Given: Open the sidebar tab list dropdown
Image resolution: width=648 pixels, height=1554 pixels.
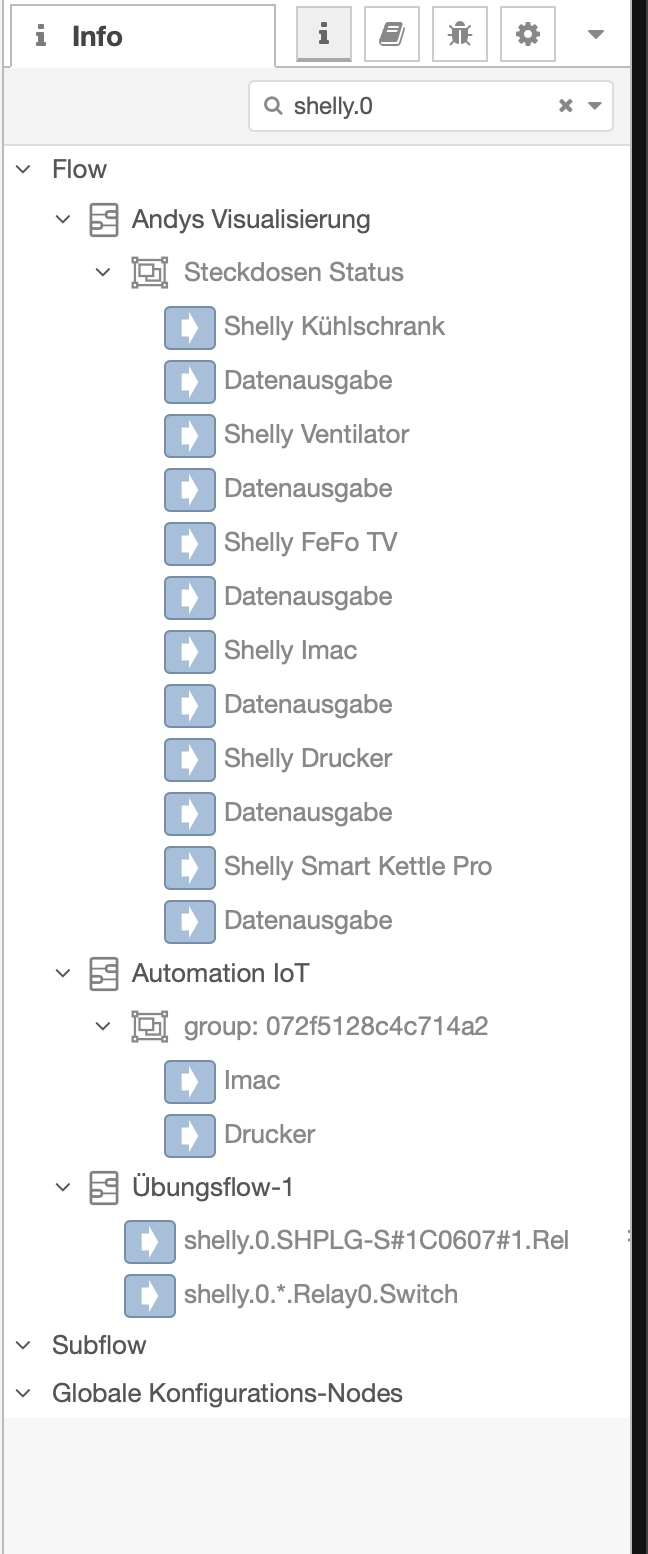Looking at the screenshot, I should (x=595, y=35).
